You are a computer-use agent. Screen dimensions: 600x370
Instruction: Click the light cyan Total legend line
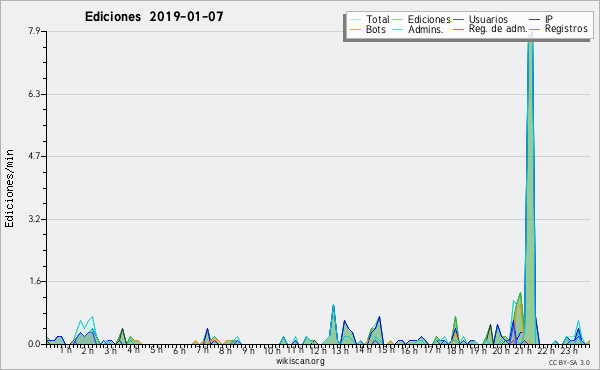pyautogui.click(x=355, y=20)
